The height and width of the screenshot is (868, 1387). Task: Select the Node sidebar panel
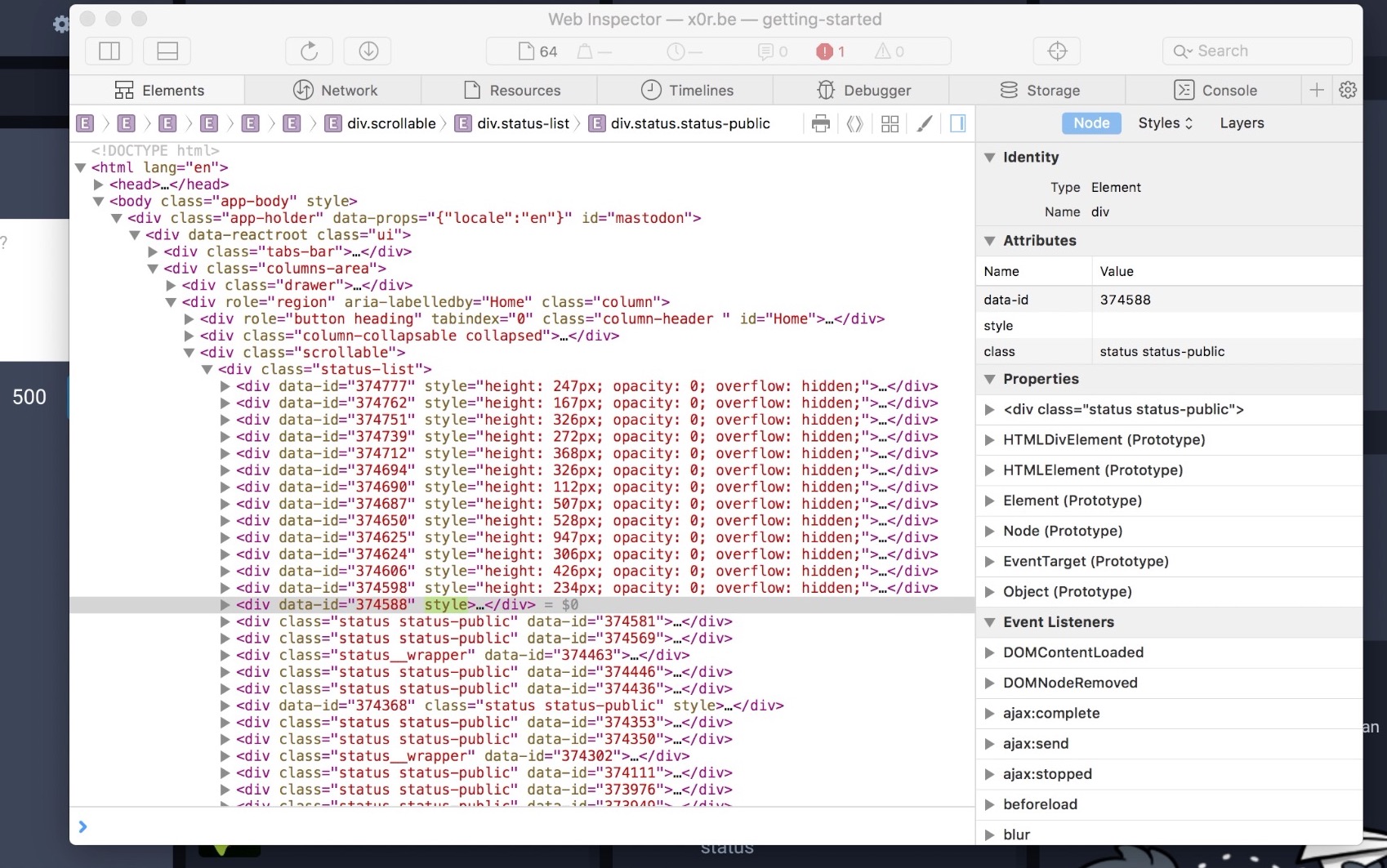(x=1091, y=123)
